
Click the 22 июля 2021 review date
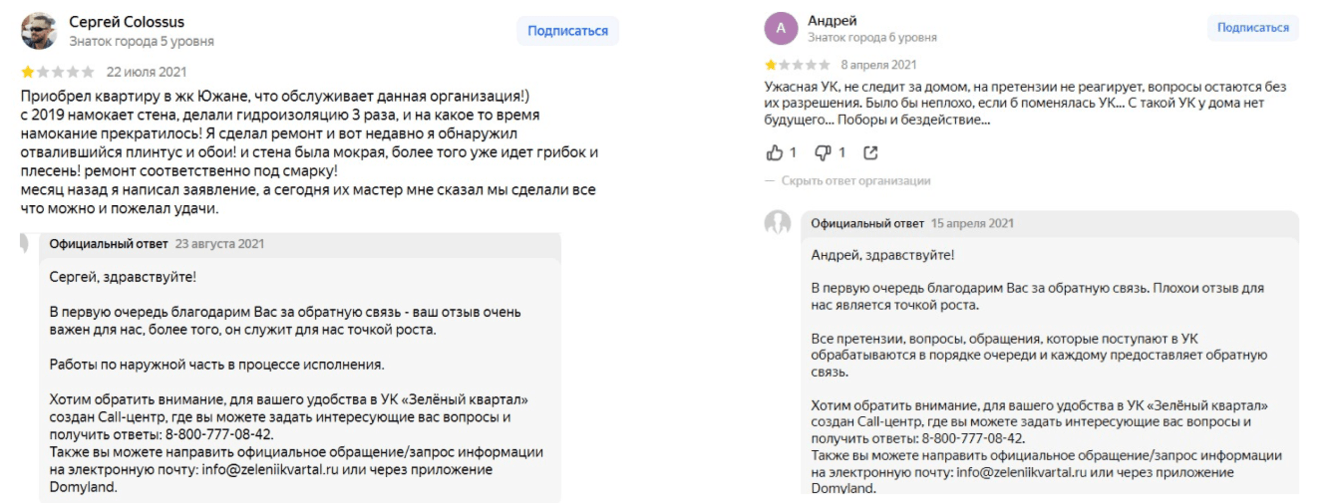click(x=146, y=72)
